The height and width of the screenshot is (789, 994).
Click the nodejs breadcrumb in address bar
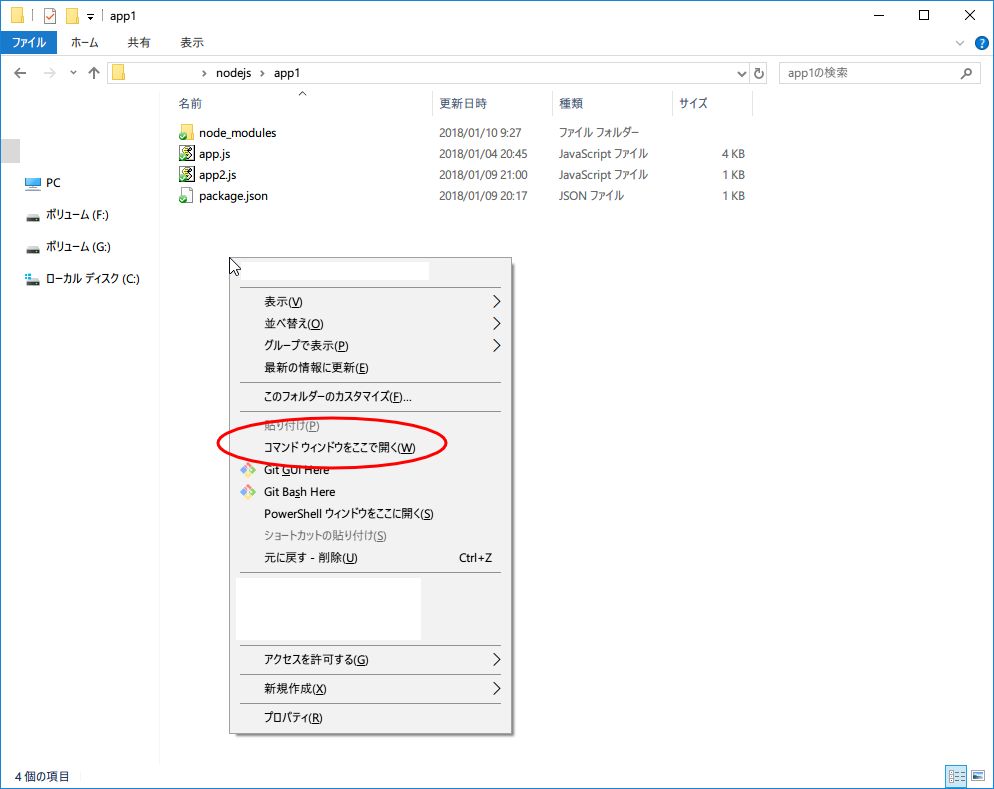232,73
